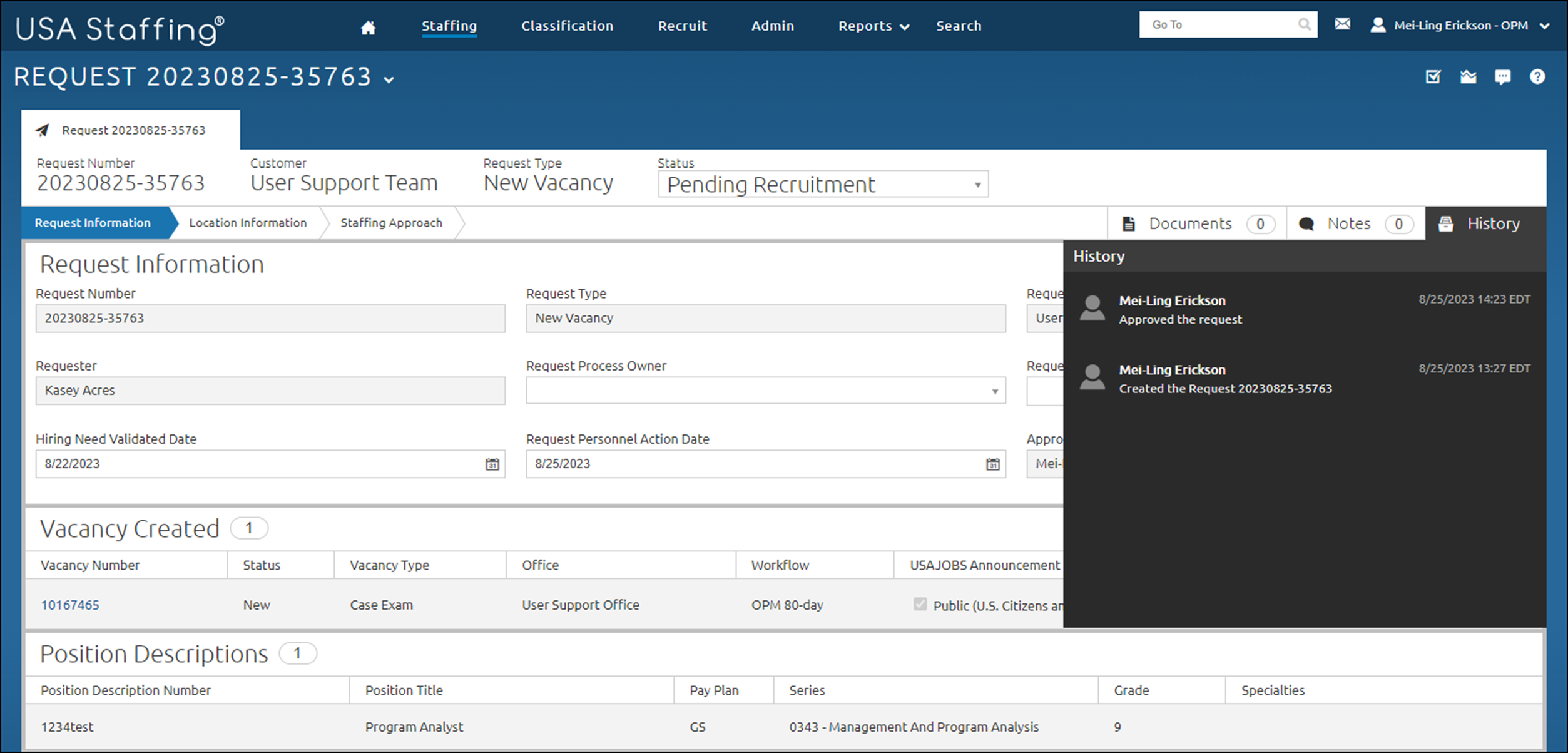Click the Go To search magnifier icon
Image resolution: width=1568 pixels, height=753 pixels.
point(1305,24)
